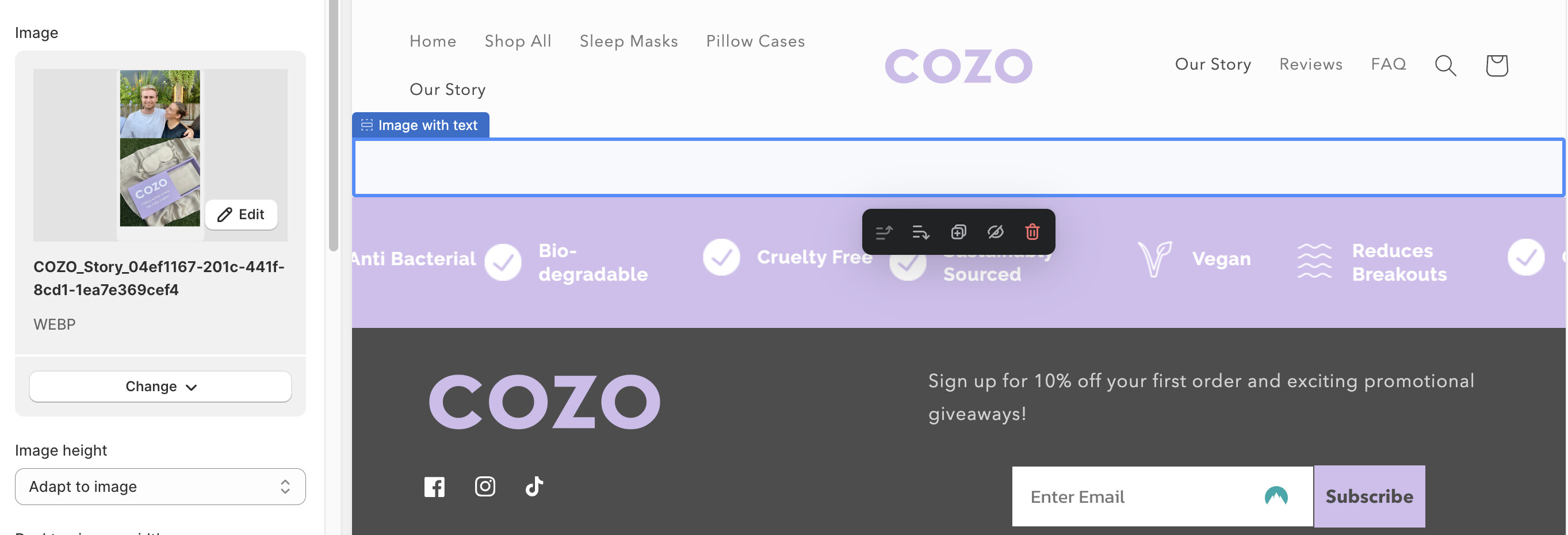The height and width of the screenshot is (535, 1568).
Task: Open the Instagram social icon
Action: pos(484,487)
